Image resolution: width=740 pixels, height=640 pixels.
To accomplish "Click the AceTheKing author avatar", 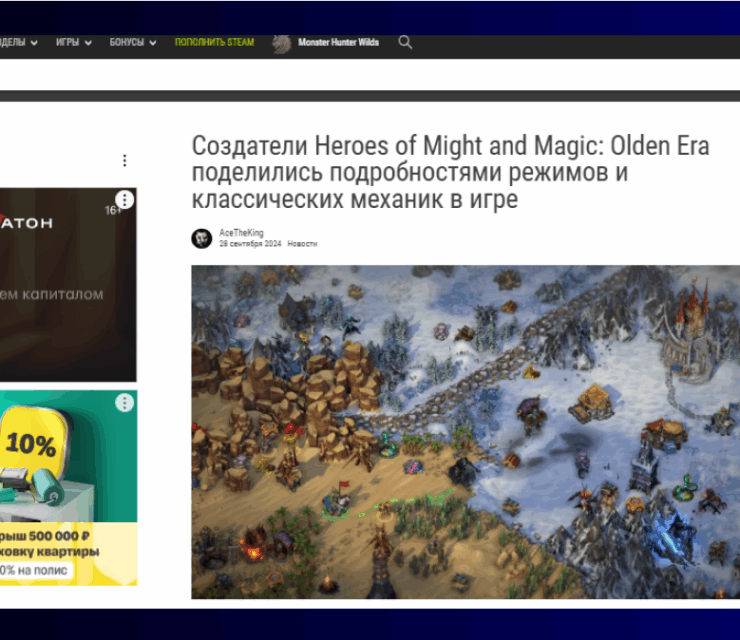I will coord(202,238).
